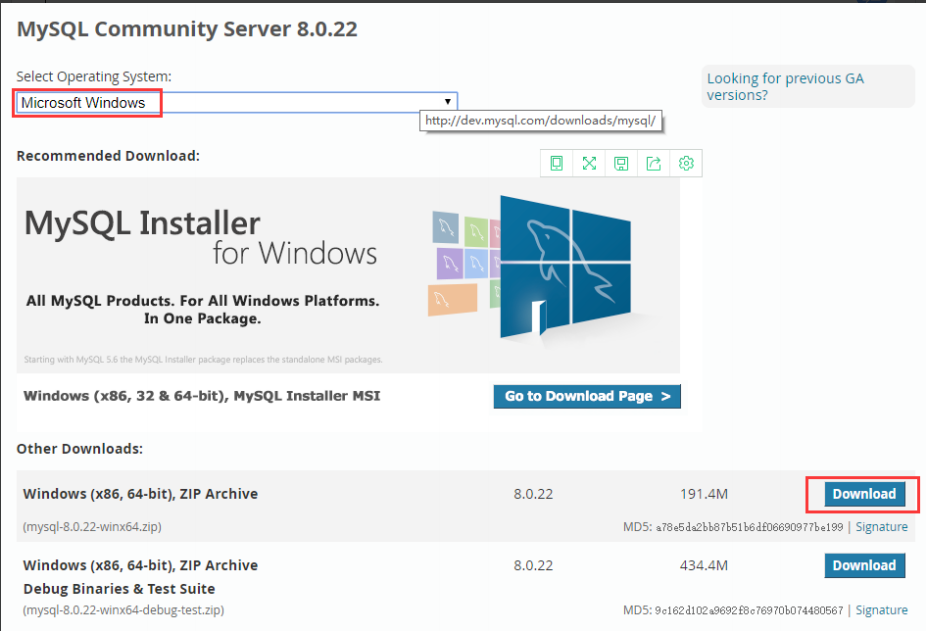Download mysql-8.0.22-winx64.zip archive
The image size is (926, 631).
[x=865, y=494]
